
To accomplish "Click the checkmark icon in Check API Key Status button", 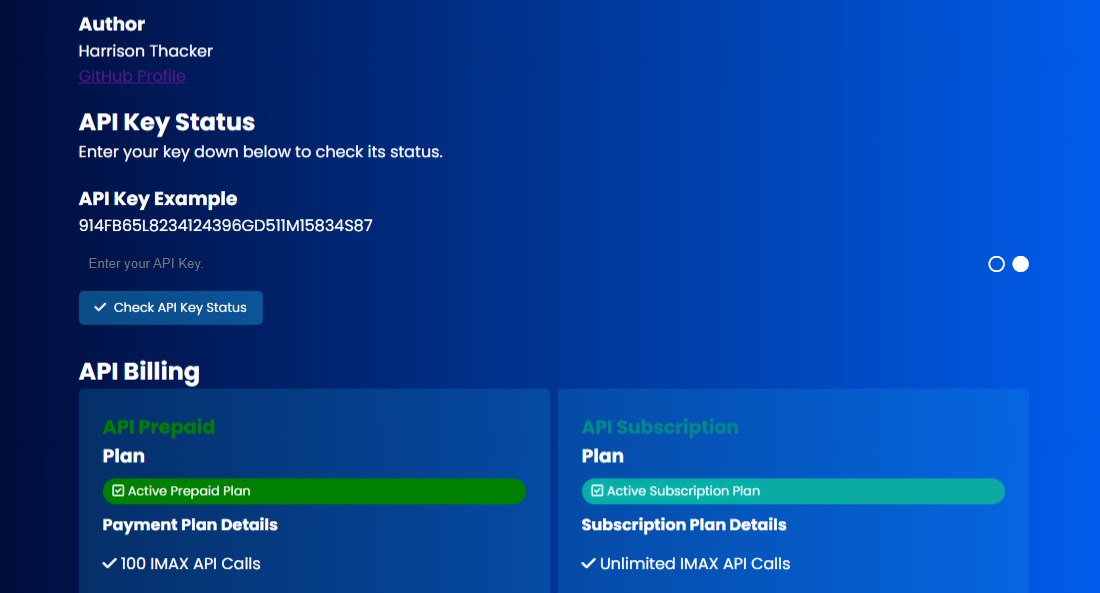I will click(x=100, y=308).
